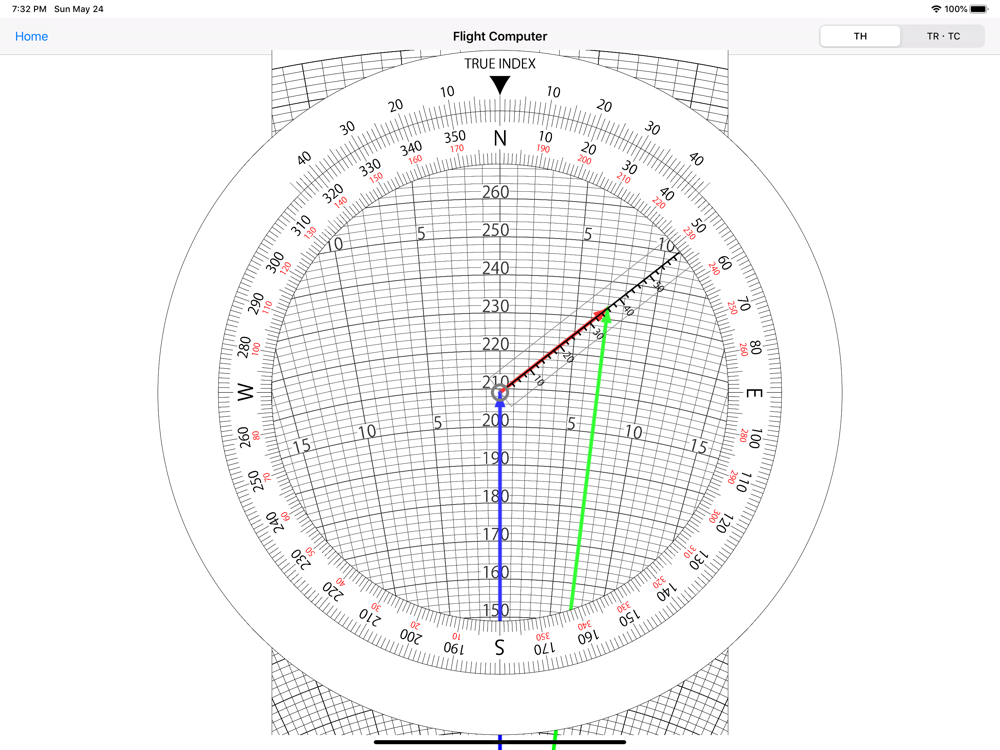This screenshot has height=750, width=1000.
Task: Click the black 340 compass rose number
Action: [x=411, y=150]
